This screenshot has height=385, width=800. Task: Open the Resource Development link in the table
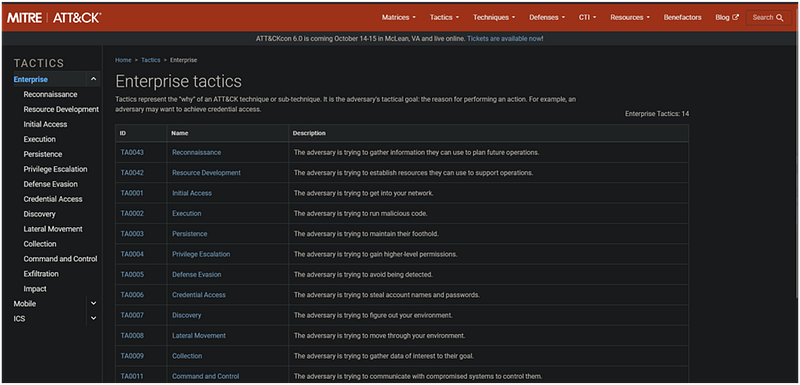(206, 173)
